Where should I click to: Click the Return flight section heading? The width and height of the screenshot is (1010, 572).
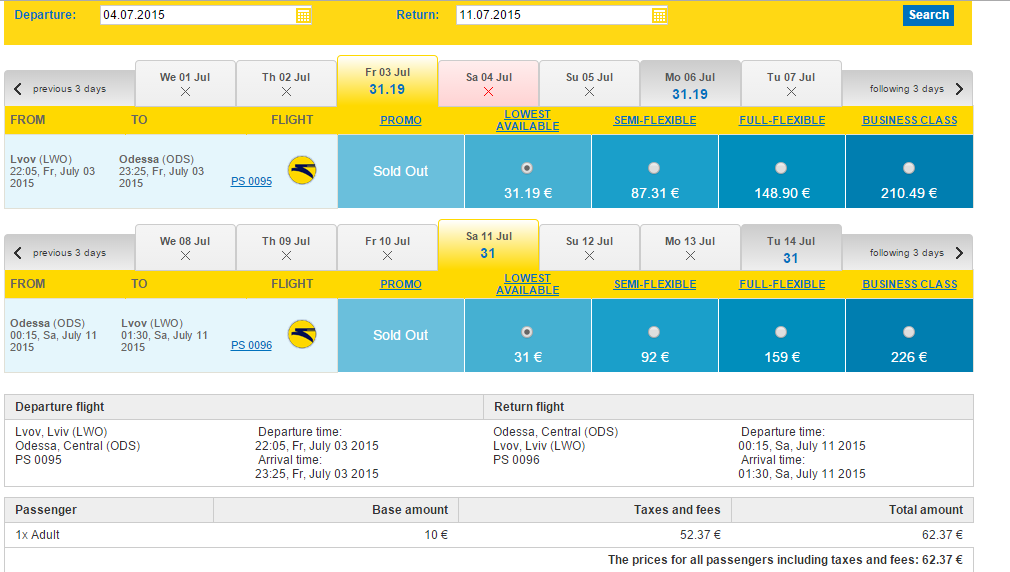coord(529,406)
